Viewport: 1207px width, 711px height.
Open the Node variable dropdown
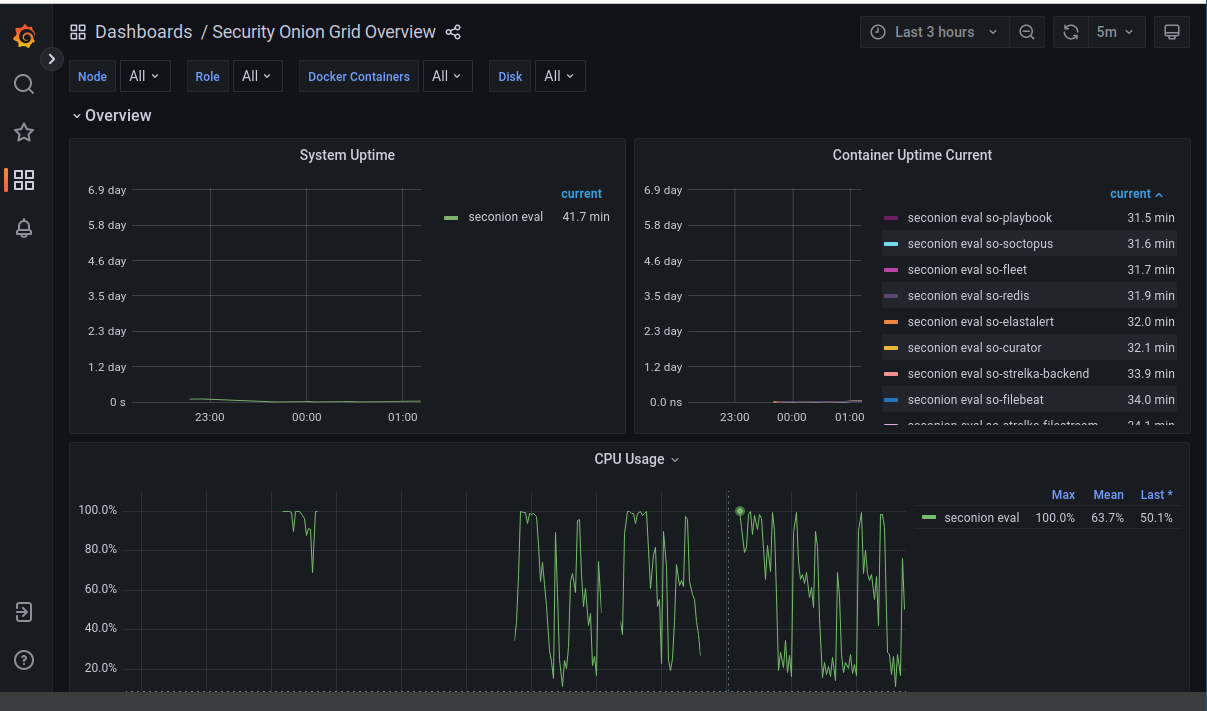(145, 76)
